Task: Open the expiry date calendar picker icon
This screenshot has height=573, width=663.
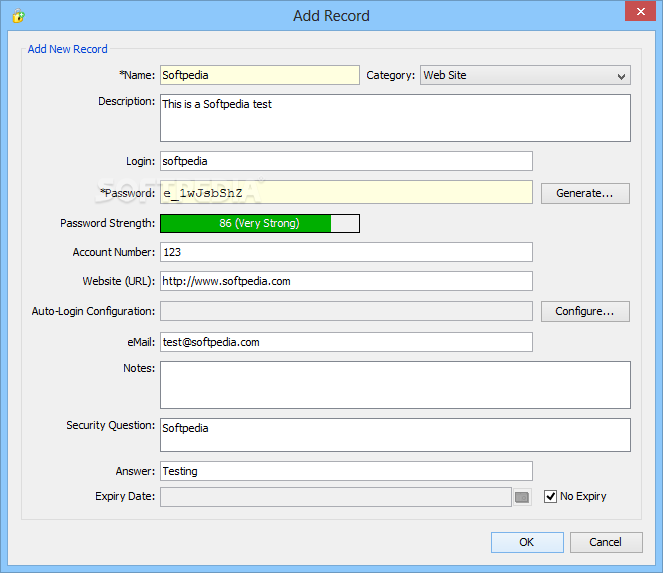Action: click(x=522, y=497)
